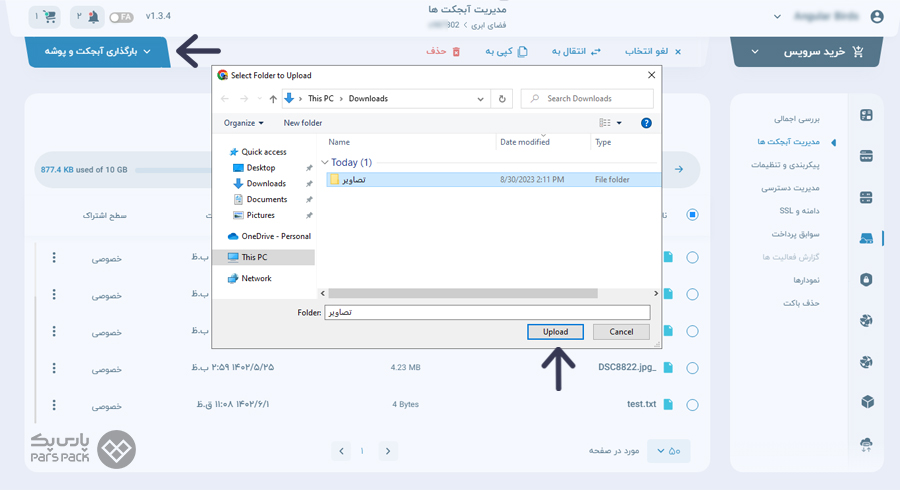Image resolution: width=900 pixels, height=490 pixels.
Task: Click the Search Downloads field
Action: pos(587,99)
